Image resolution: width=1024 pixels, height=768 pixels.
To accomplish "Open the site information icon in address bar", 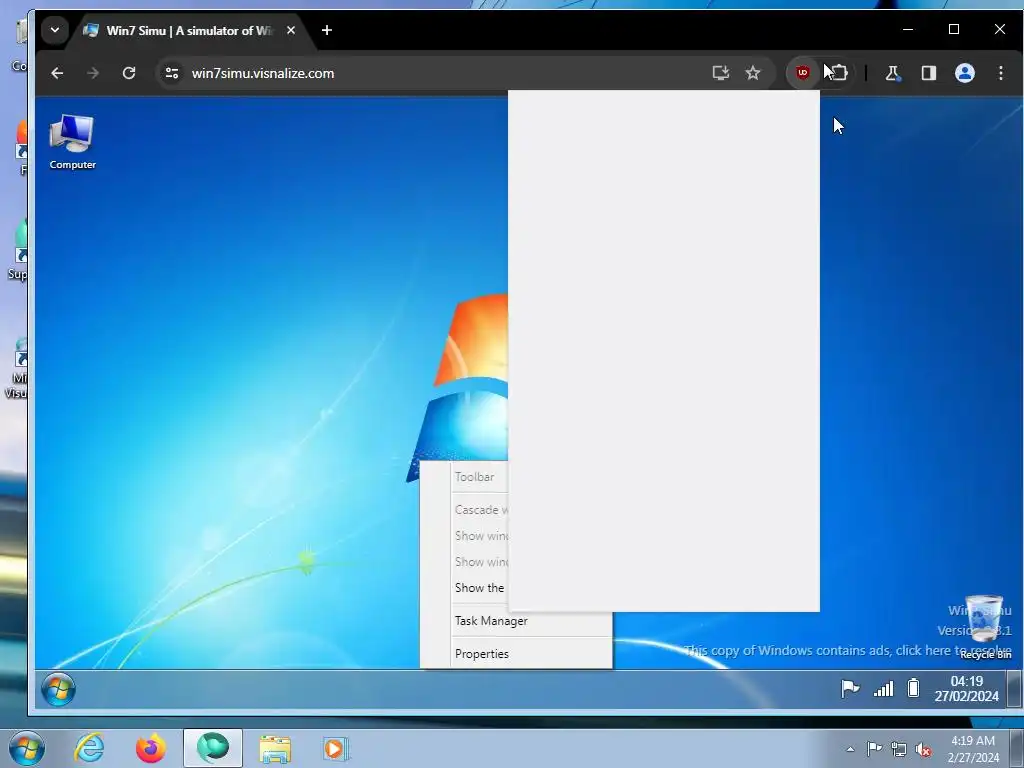I will click(x=172, y=73).
